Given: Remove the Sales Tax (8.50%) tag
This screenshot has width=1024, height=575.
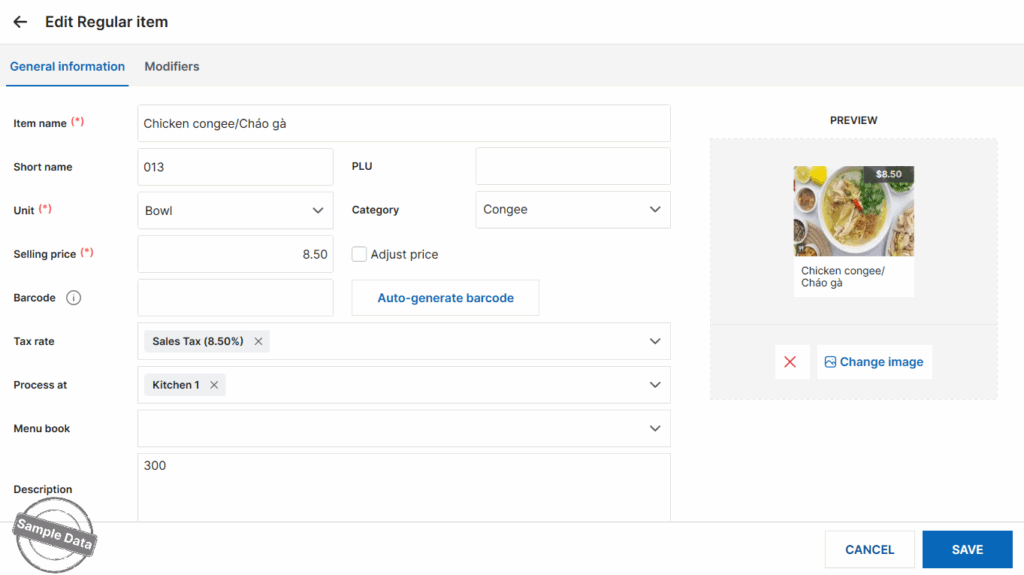Looking at the screenshot, I should (x=258, y=342).
